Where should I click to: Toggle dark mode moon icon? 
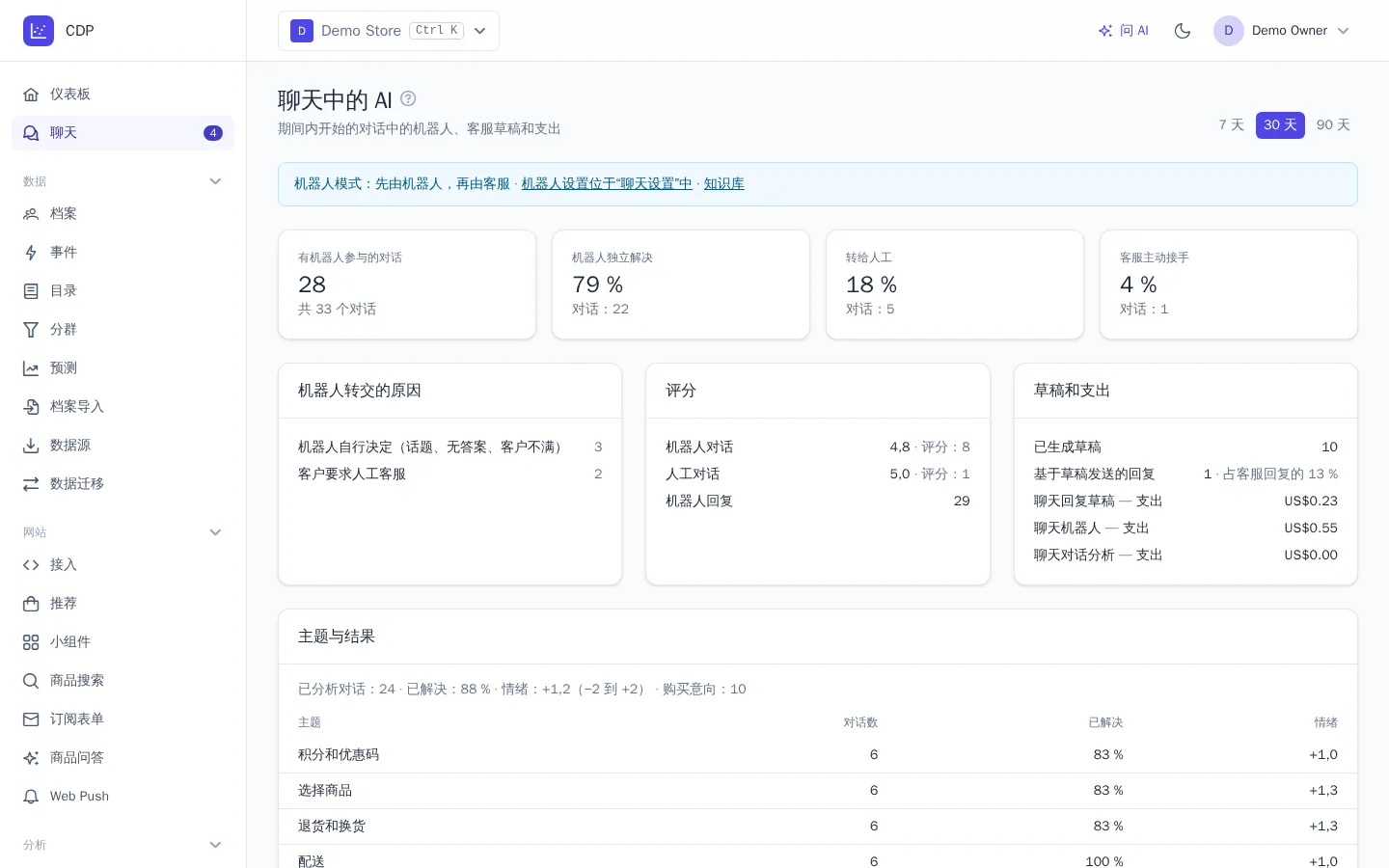pos(1183,31)
